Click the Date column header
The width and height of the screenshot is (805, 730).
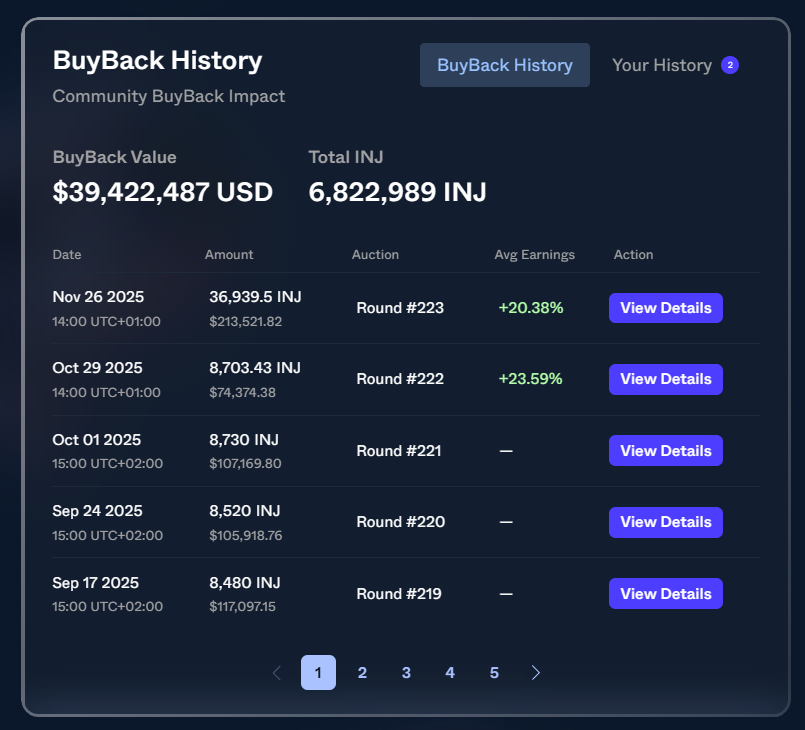tap(66, 254)
